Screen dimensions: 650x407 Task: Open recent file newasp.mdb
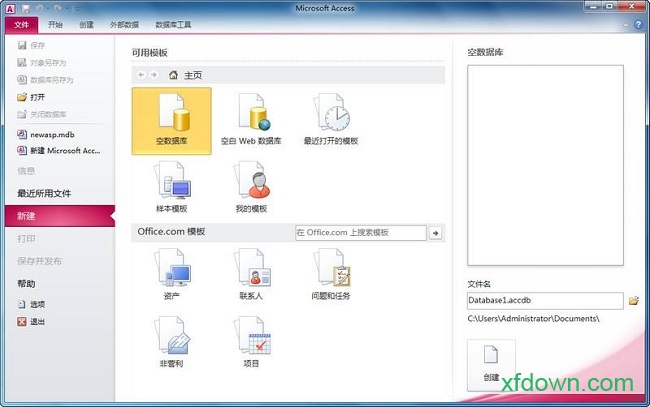pos(46,134)
